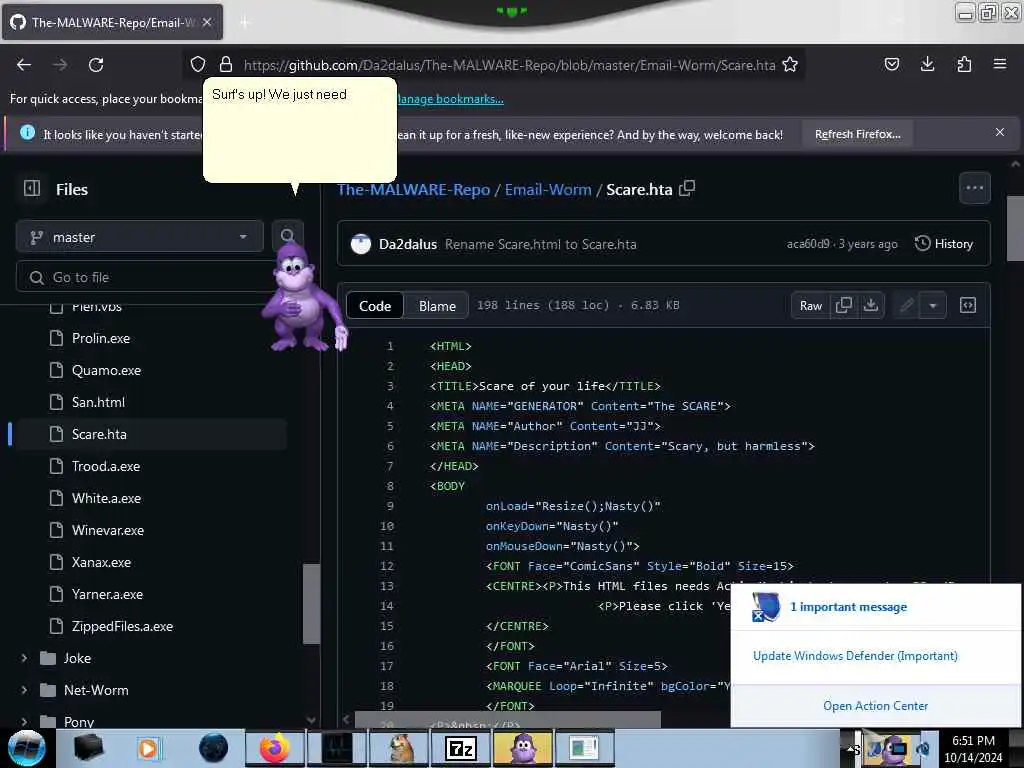Switch to the Code view tab

[x=375, y=306]
